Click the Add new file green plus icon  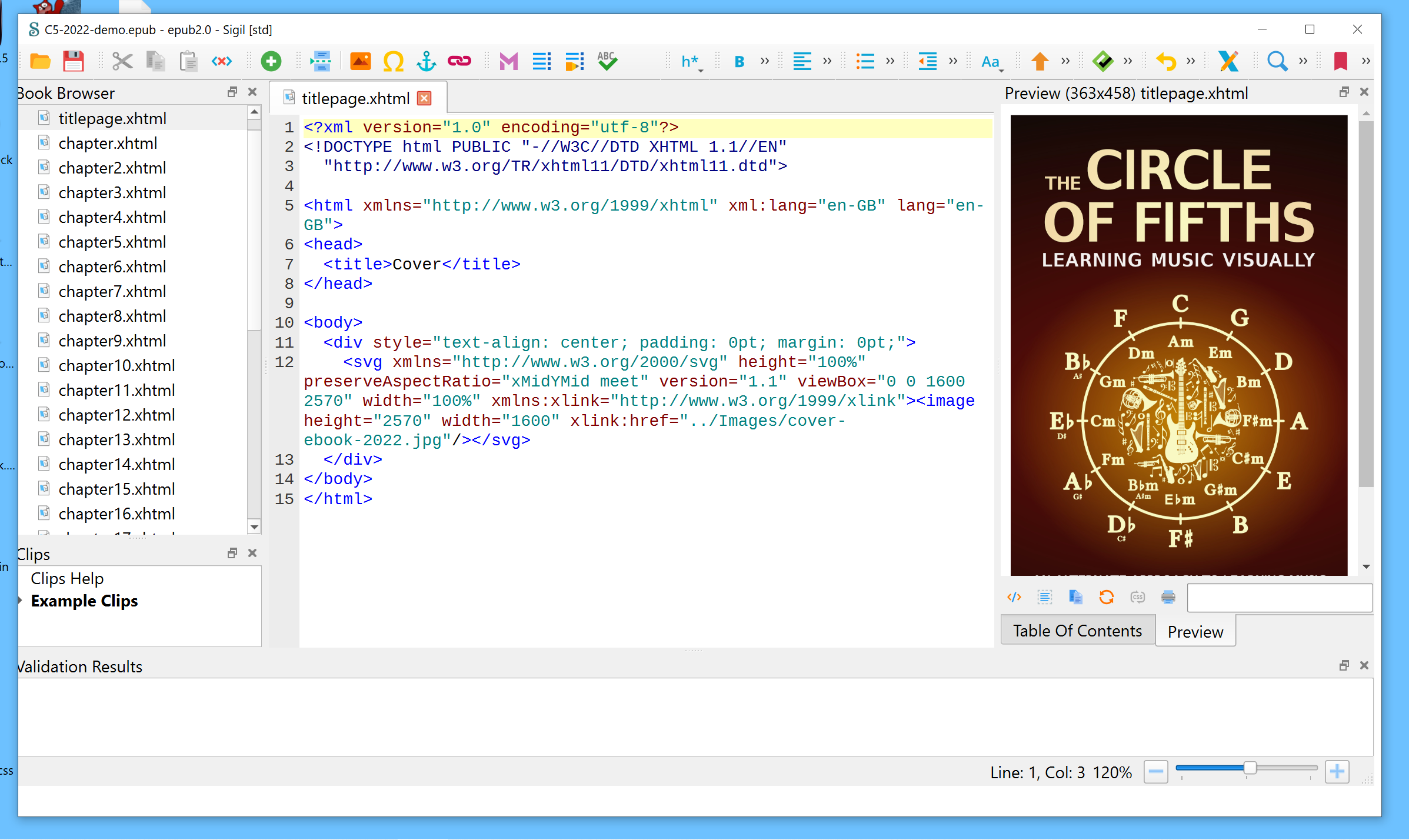click(271, 61)
